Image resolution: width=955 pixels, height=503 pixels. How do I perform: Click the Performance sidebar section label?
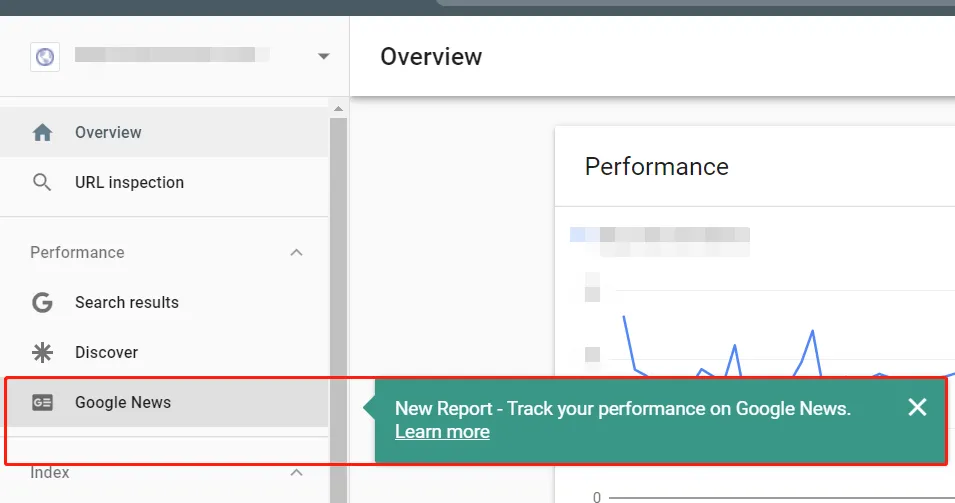77,252
